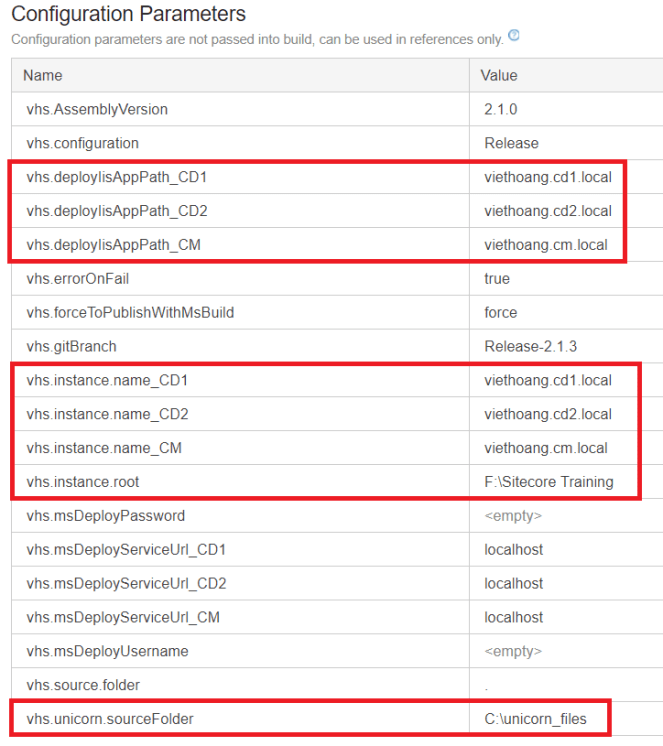Select the vhs.AssemblyVersion parameter row
663x746 pixels.
[97, 109]
